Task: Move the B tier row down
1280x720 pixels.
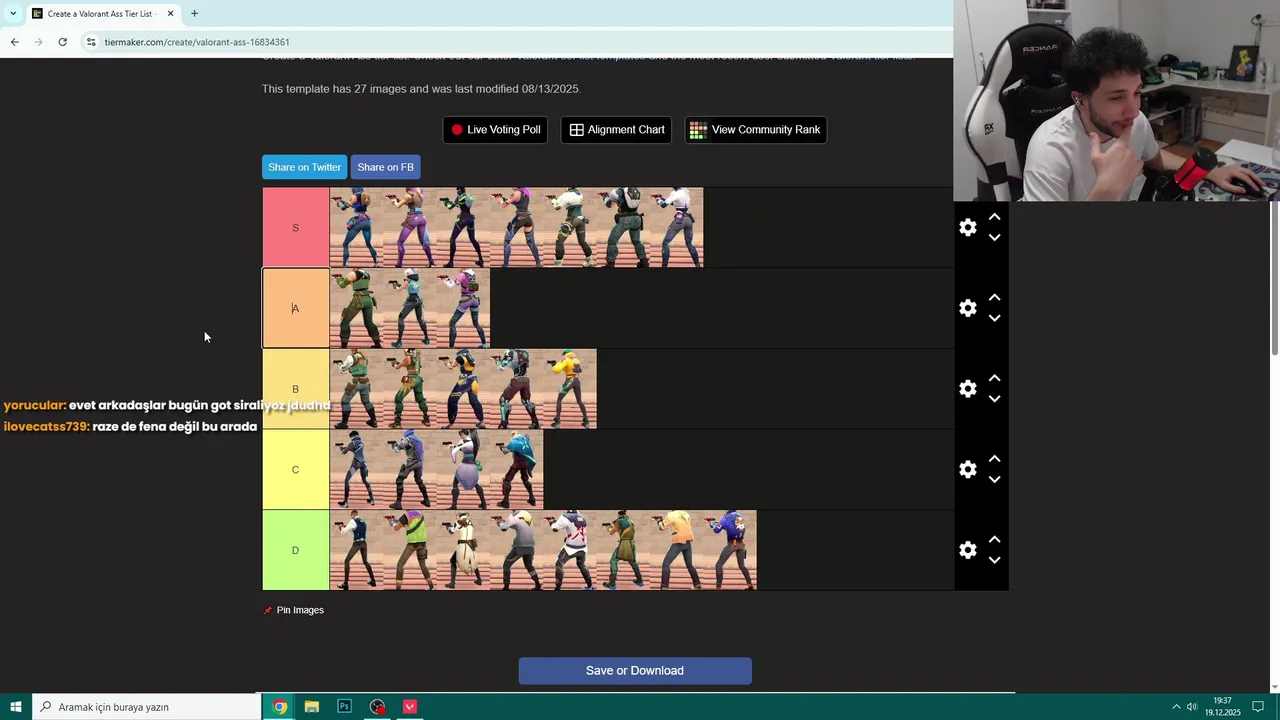Action: point(994,399)
